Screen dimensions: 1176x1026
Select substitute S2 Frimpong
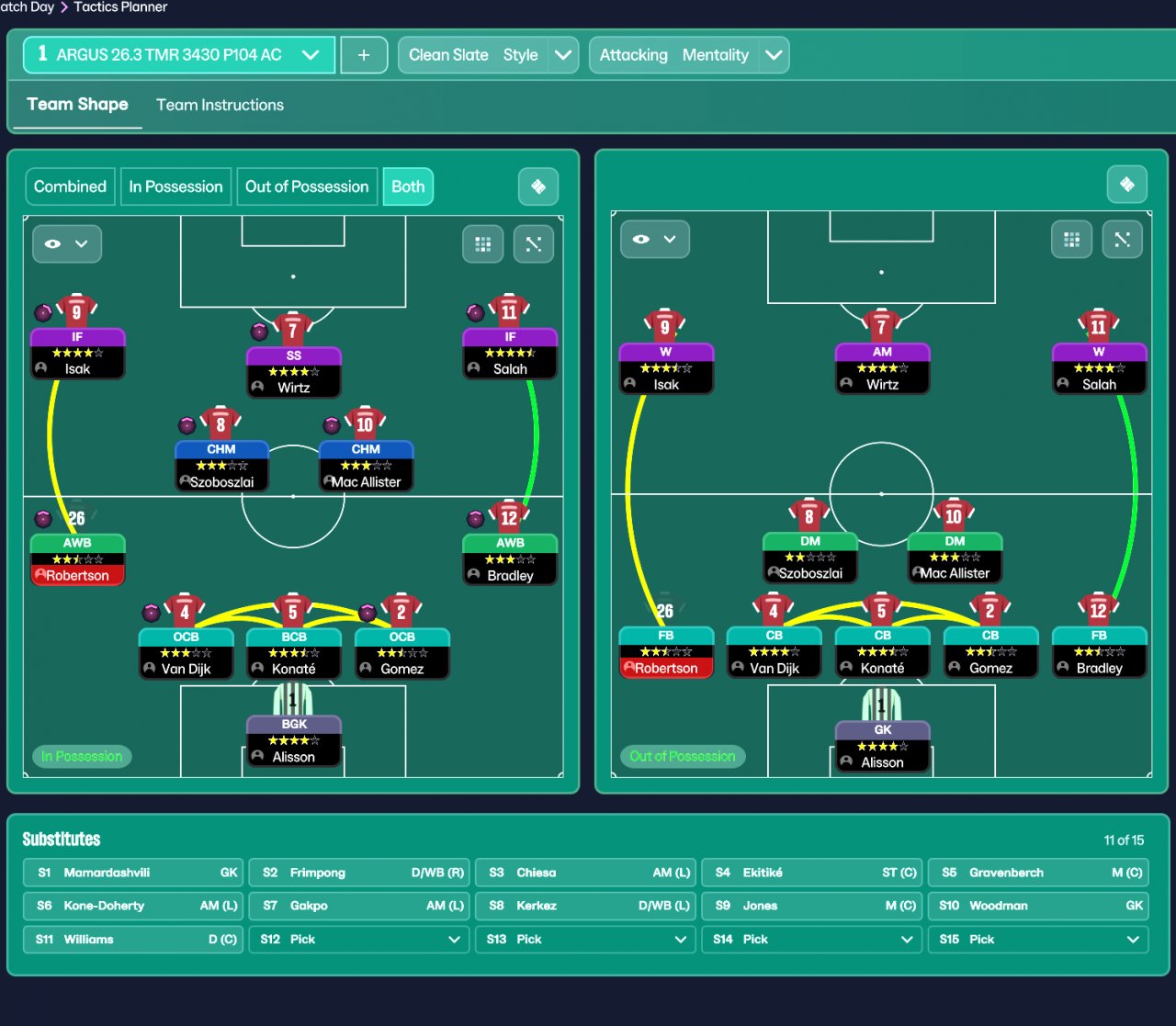tap(359, 873)
